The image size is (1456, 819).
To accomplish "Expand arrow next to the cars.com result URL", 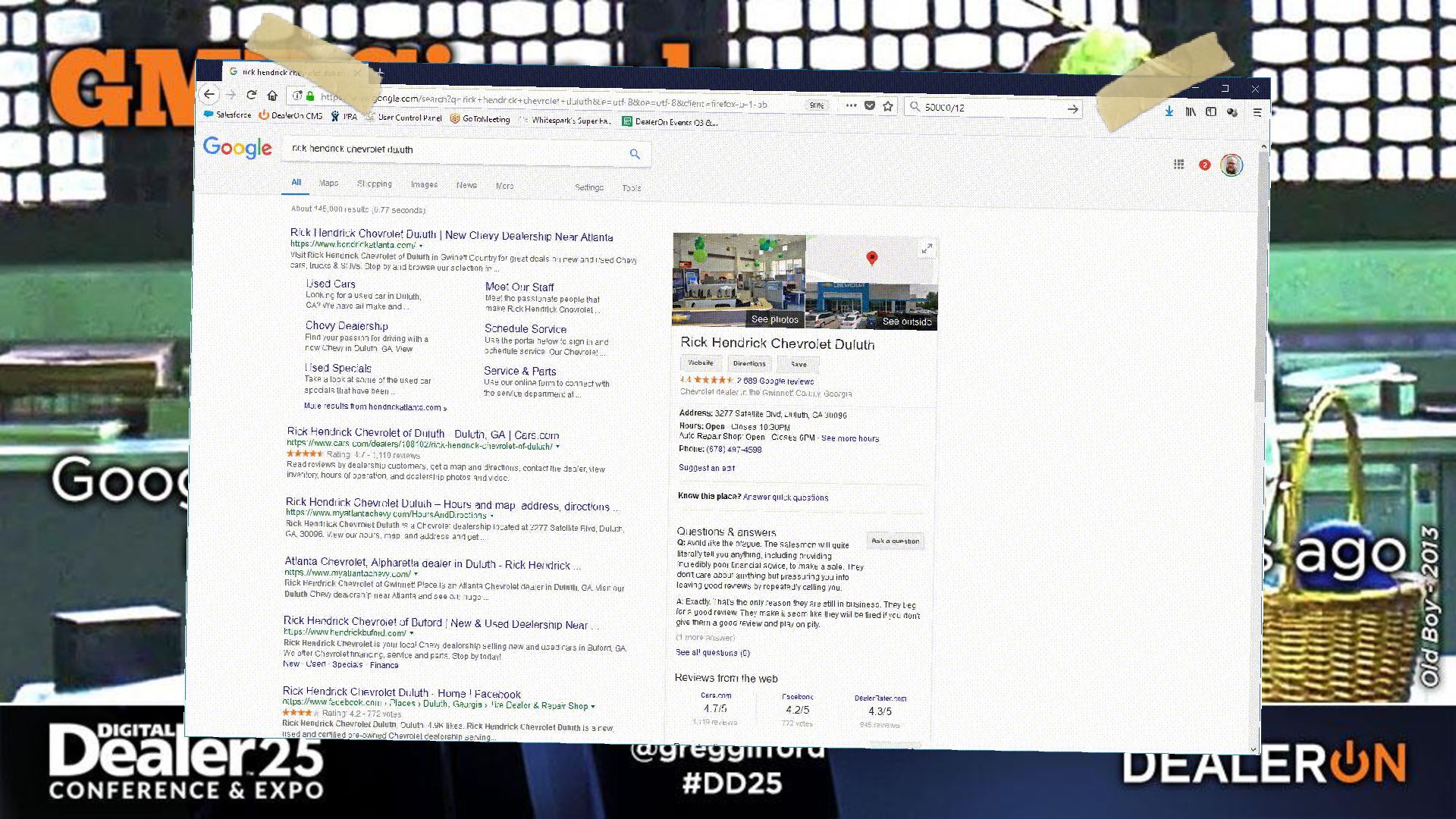I will coord(557,447).
